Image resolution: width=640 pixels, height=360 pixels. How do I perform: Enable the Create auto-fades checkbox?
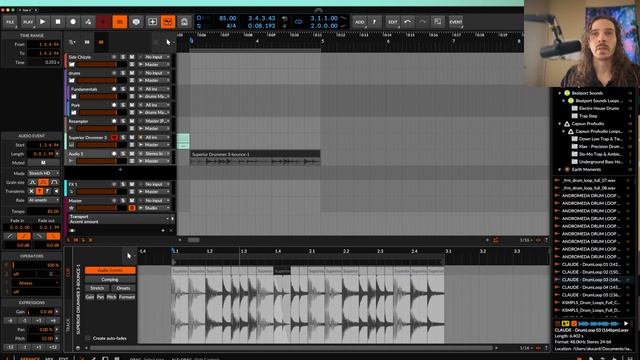(87, 338)
